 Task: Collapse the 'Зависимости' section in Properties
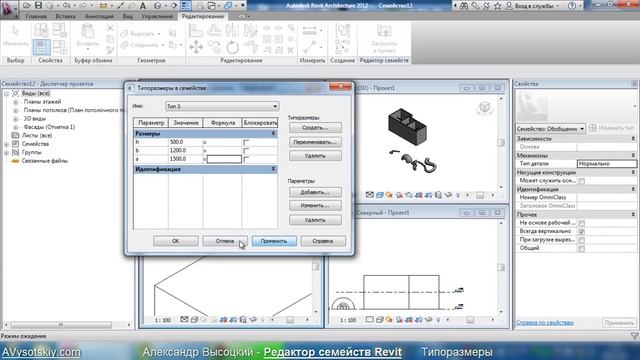point(633,139)
